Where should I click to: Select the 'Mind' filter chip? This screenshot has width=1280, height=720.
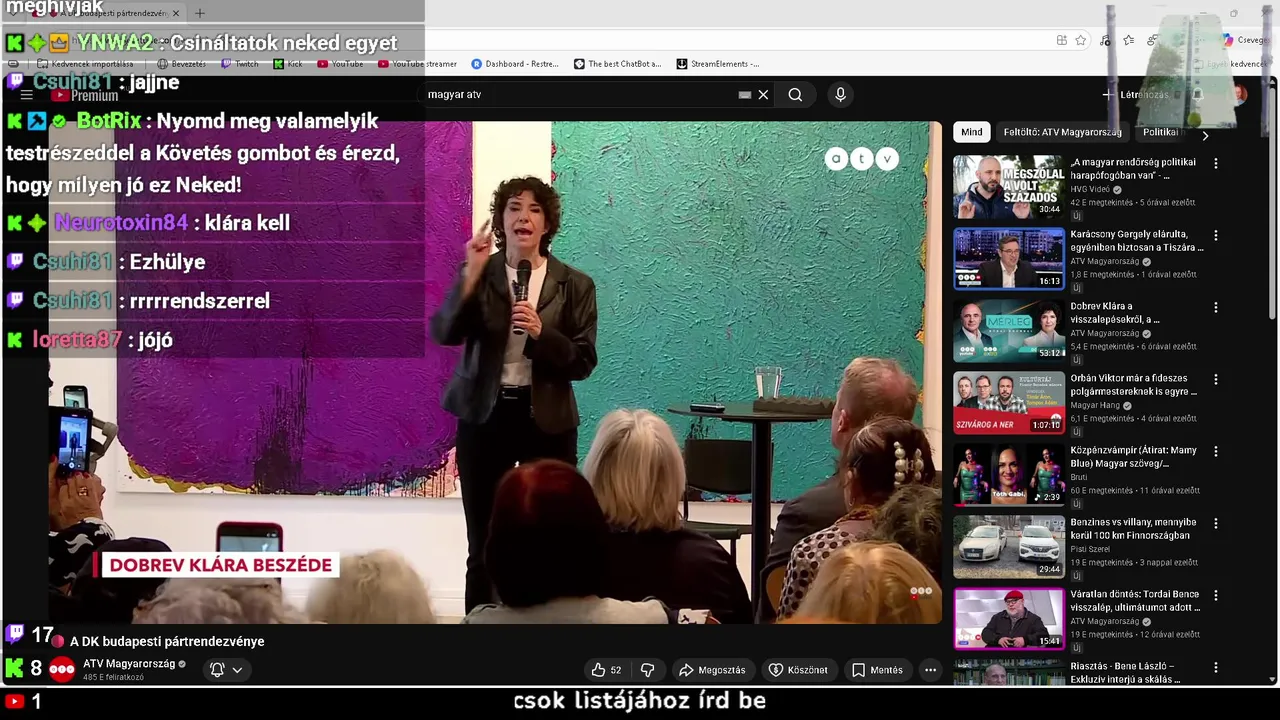[x=971, y=132]
